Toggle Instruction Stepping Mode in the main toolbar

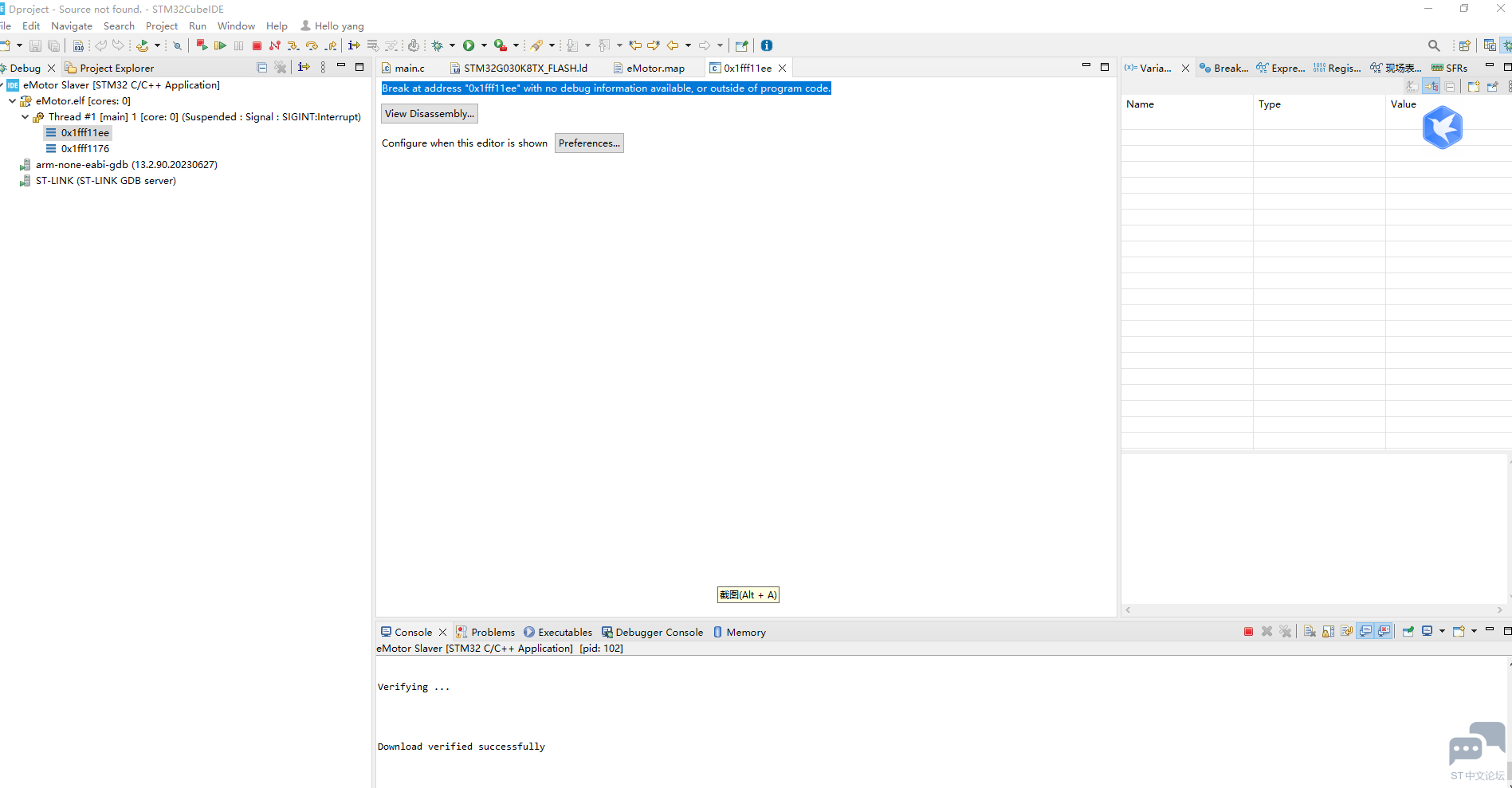(354, 45)
